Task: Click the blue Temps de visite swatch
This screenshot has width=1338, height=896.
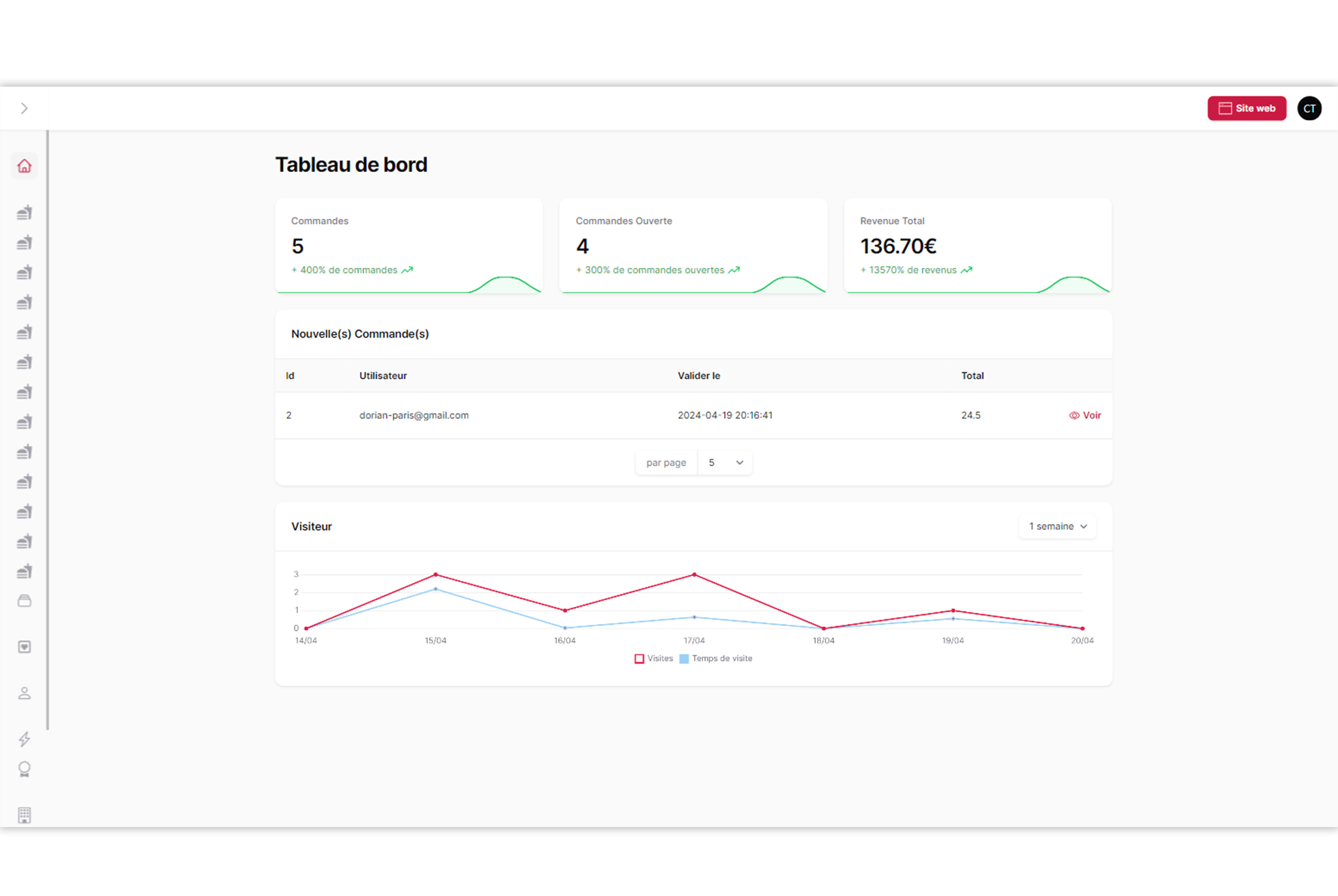Action: (684, 659)
